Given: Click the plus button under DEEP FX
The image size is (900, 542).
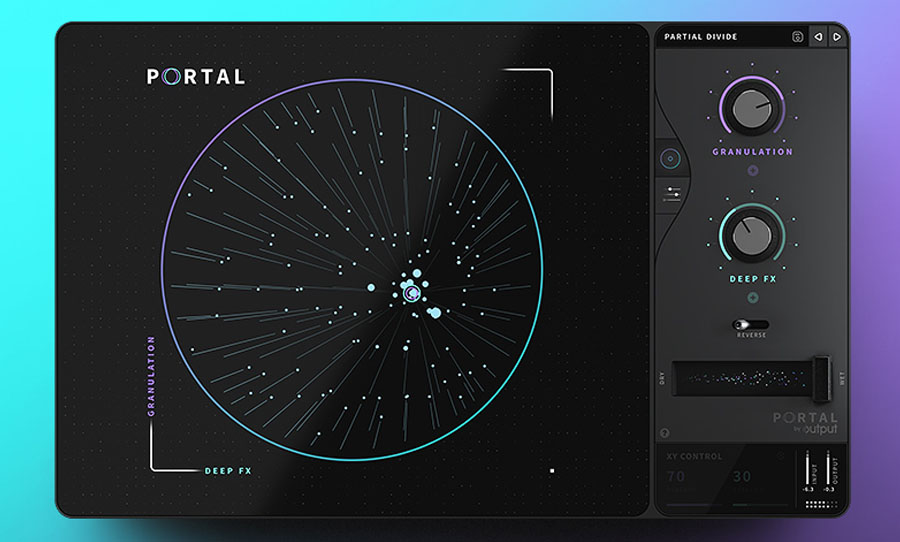Looking at the screenshot, I should [752, 297].
